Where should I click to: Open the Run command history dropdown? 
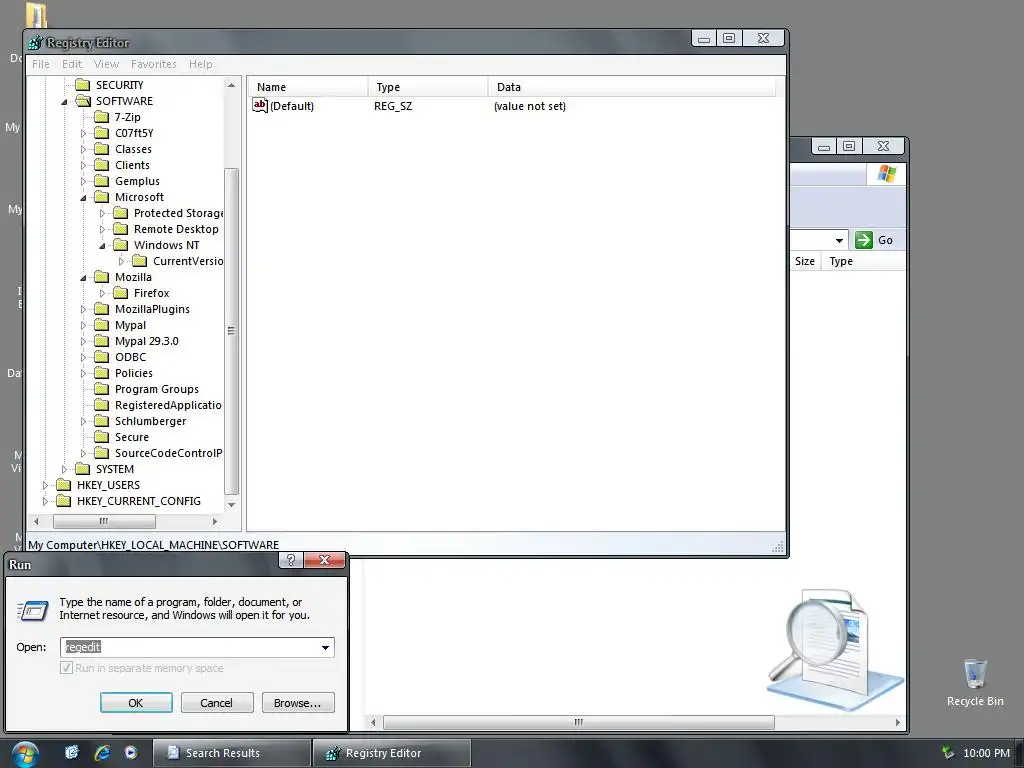[x=325, y=647]
